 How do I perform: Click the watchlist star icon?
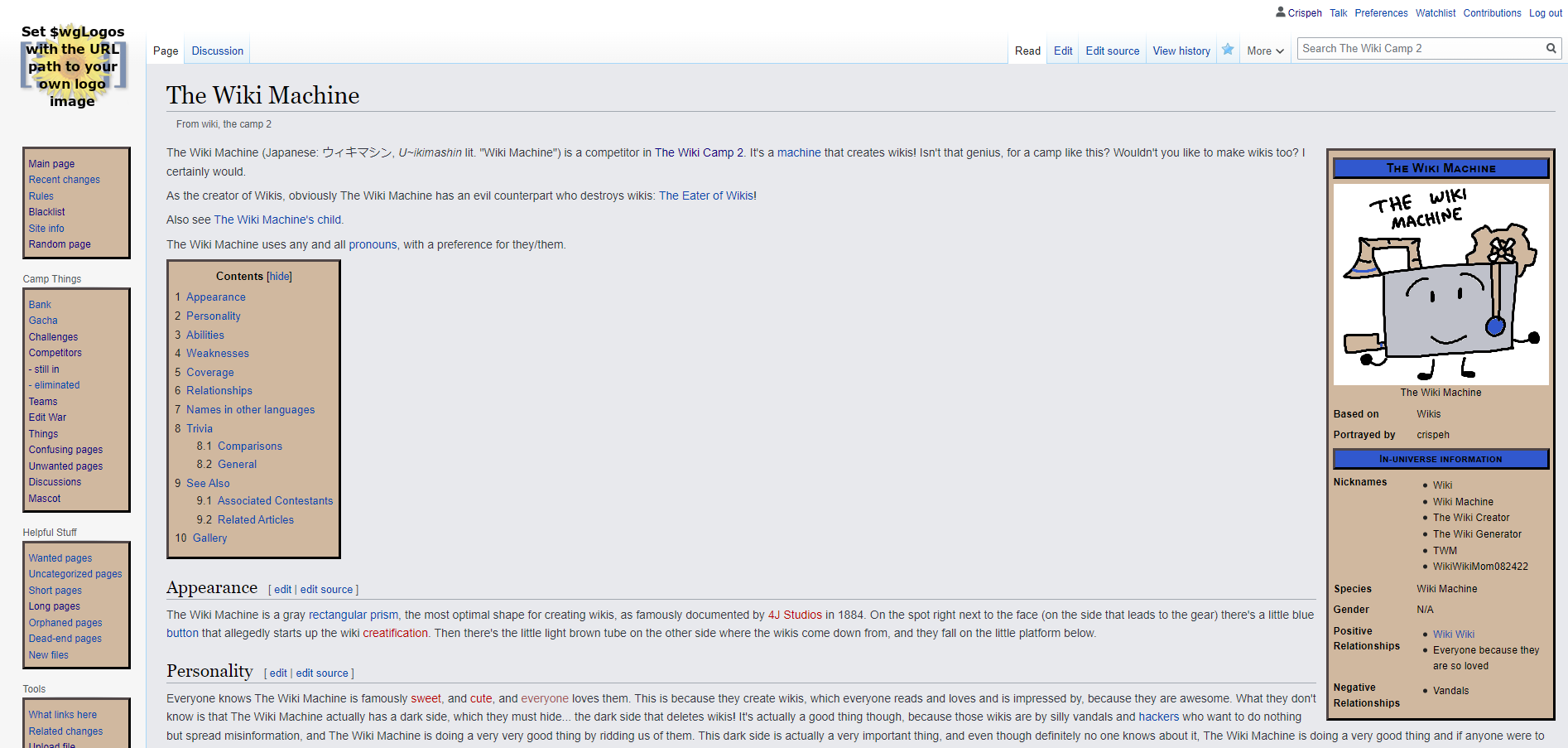tap(1228, 50)
